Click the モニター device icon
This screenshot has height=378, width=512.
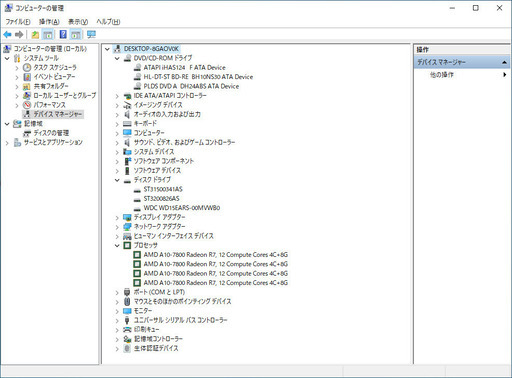click(x=127, y=311)
